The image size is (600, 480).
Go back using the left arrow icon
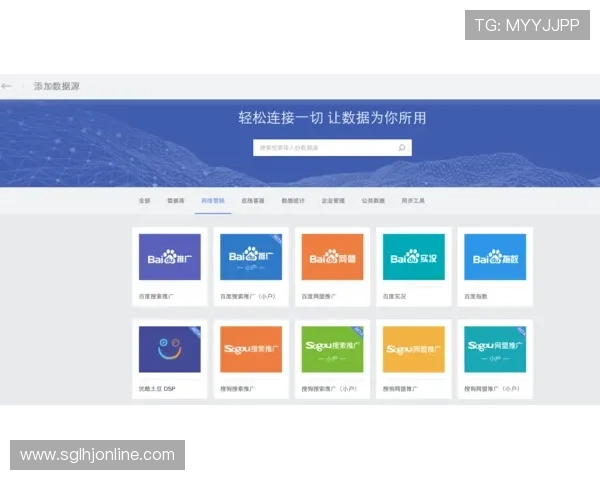[6, 87]
